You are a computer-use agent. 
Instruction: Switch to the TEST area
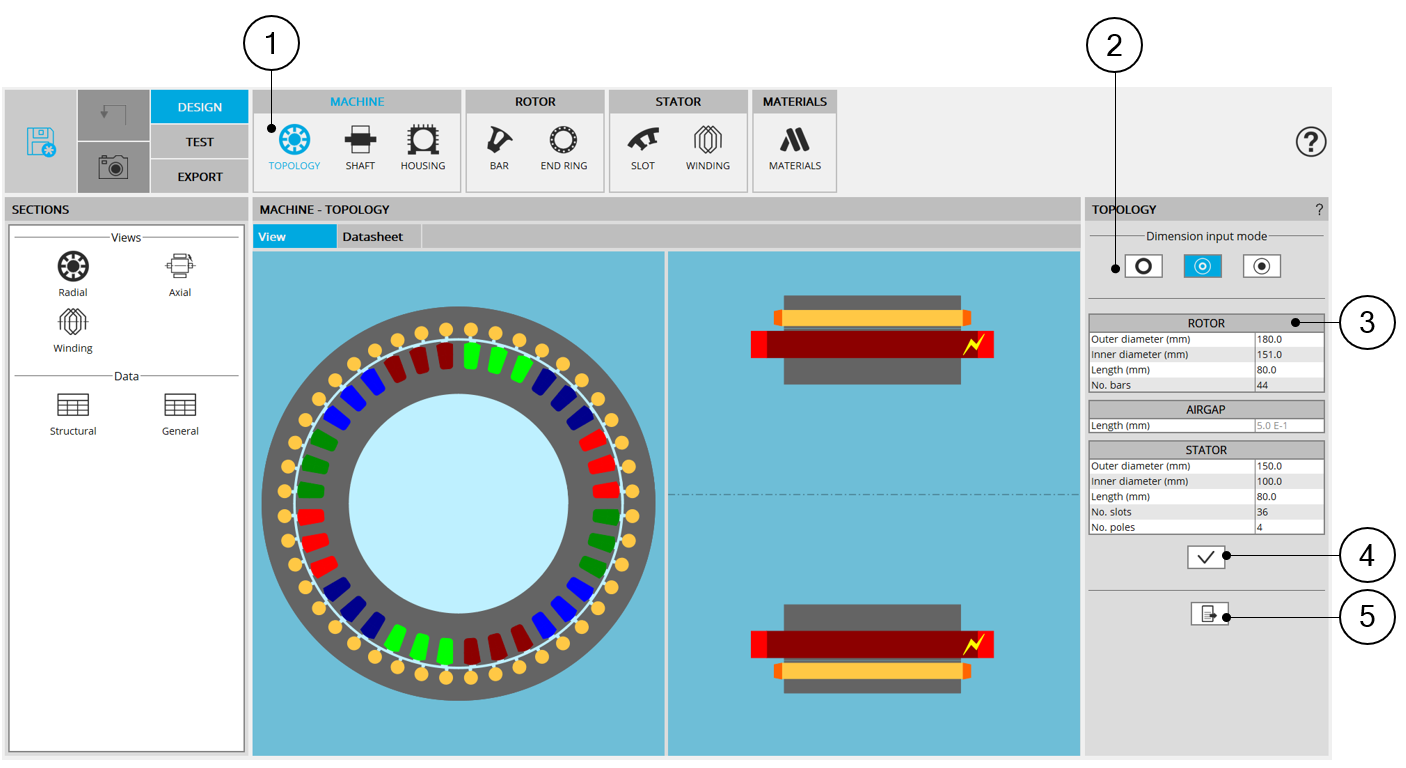click(x=199, y=142)
